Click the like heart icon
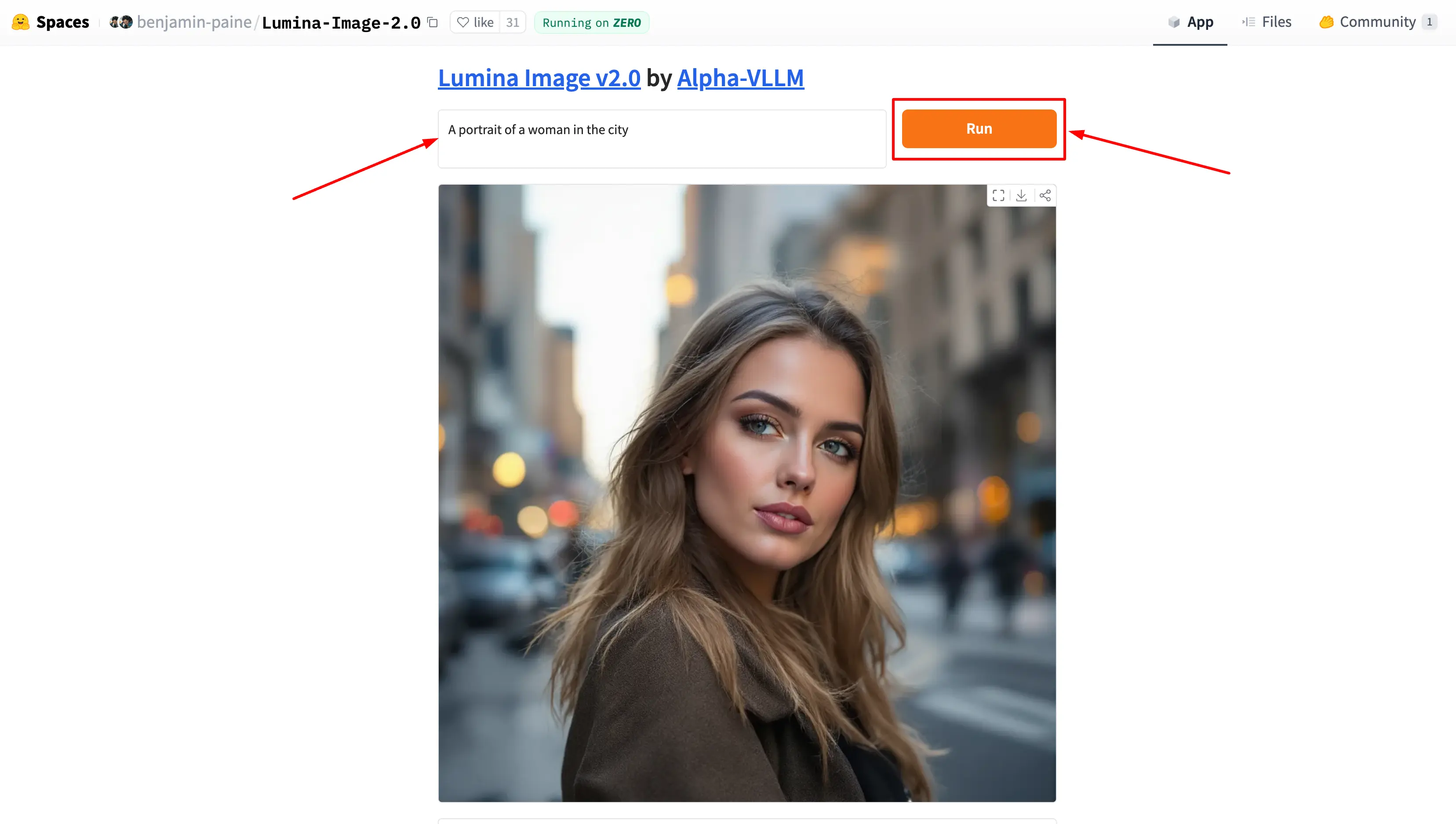1456x824 pixels. 463,22
